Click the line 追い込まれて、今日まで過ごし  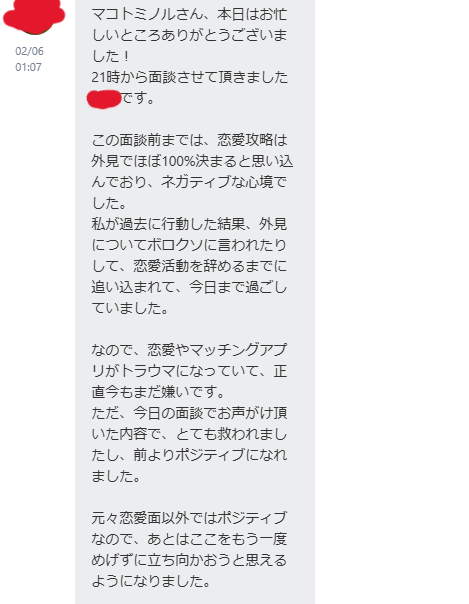click(x=189, y=287)
